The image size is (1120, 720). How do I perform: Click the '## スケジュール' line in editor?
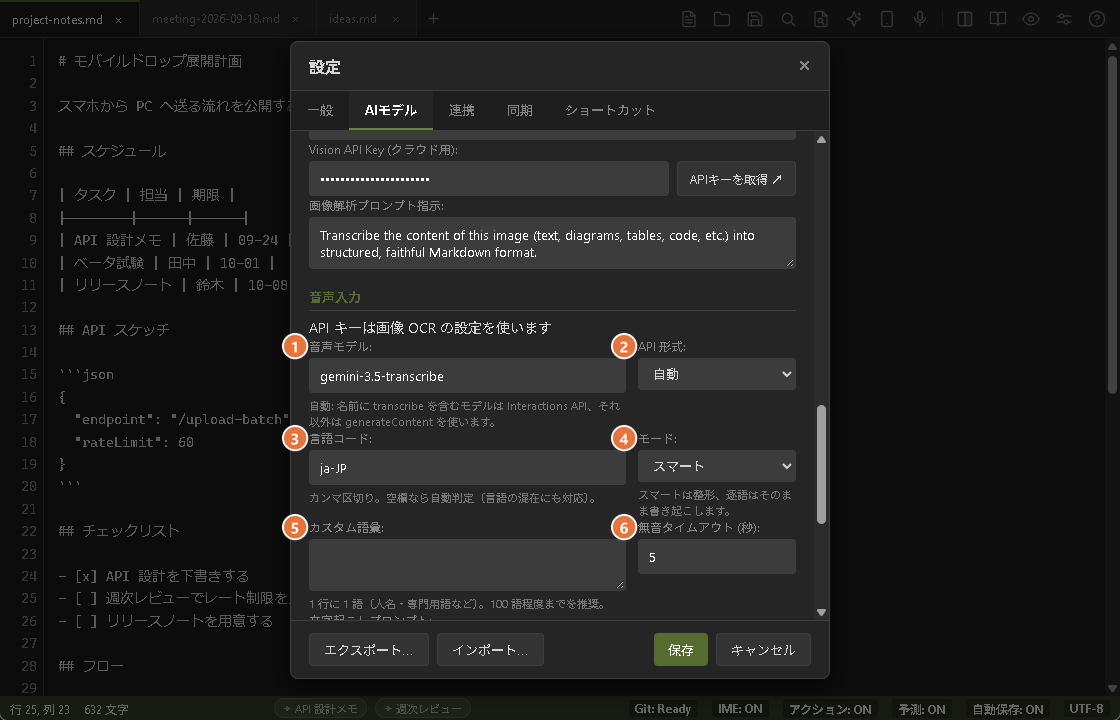tap(112, 151)
